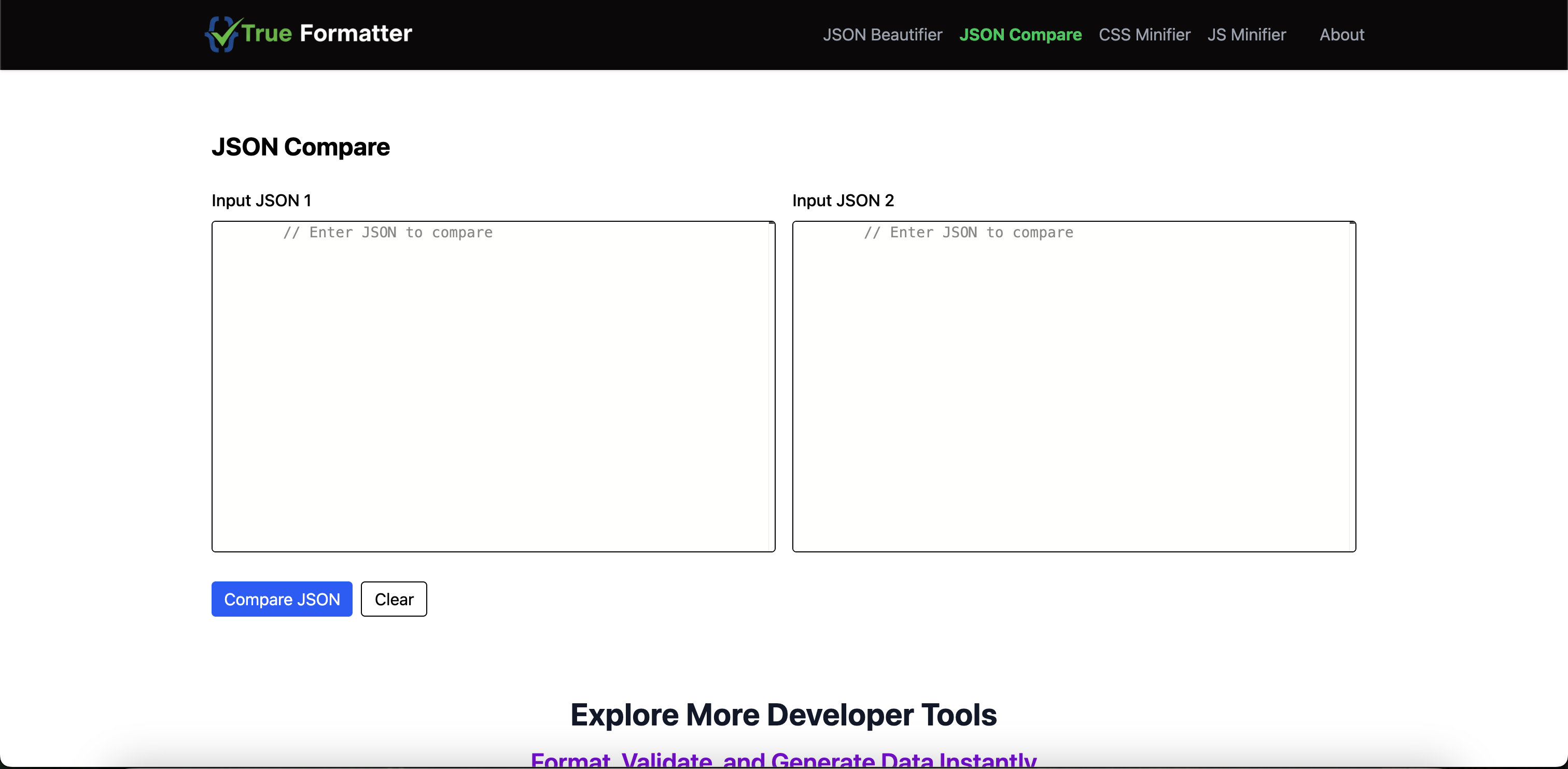Click the Input JSON 1 label
Screen dimensions: 1568x769
(x=261, y=200)
